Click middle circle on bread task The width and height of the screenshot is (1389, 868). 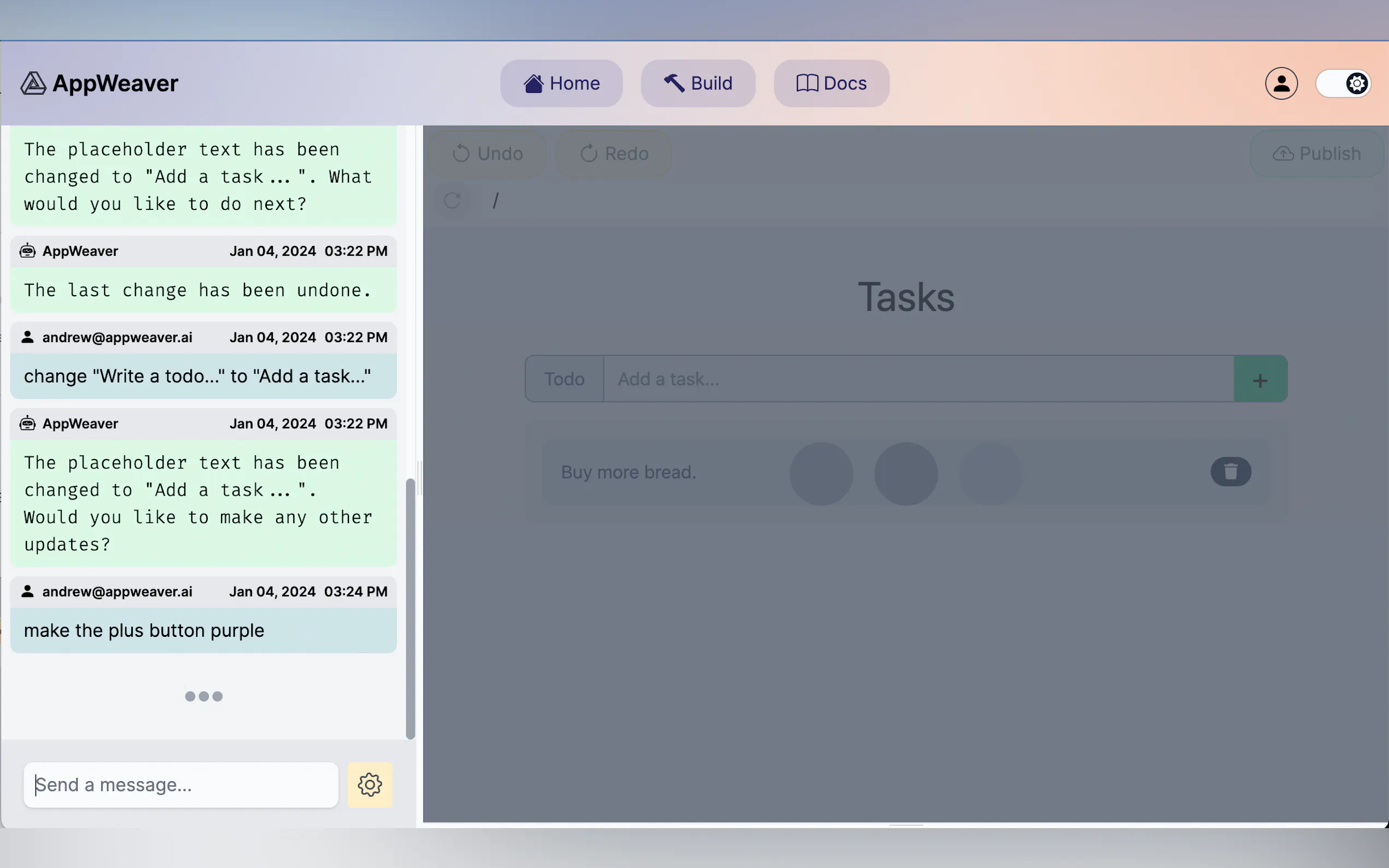[906, 473]
